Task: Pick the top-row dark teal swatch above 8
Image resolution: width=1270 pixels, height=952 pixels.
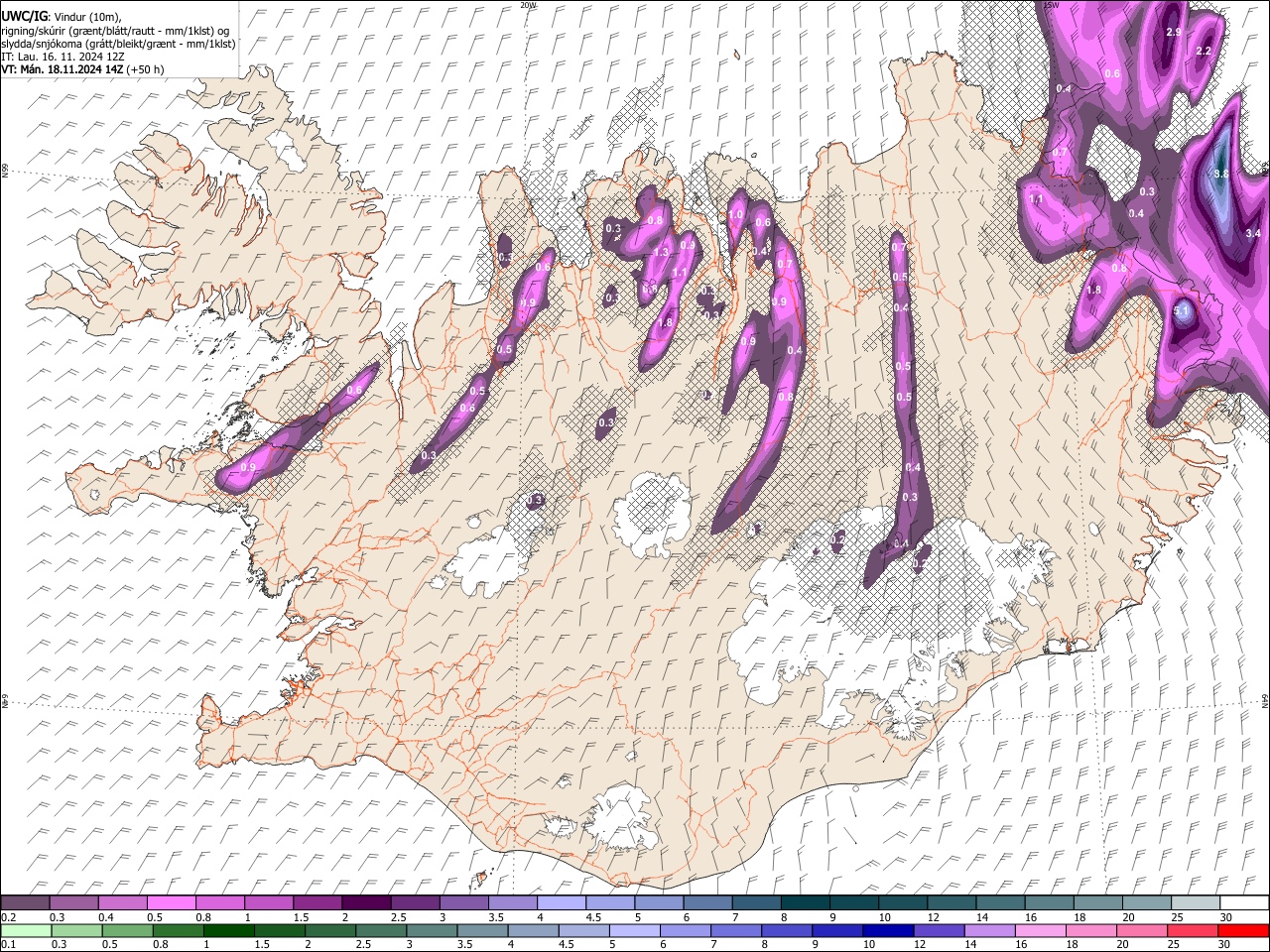Action: click(x=804, y=902)
